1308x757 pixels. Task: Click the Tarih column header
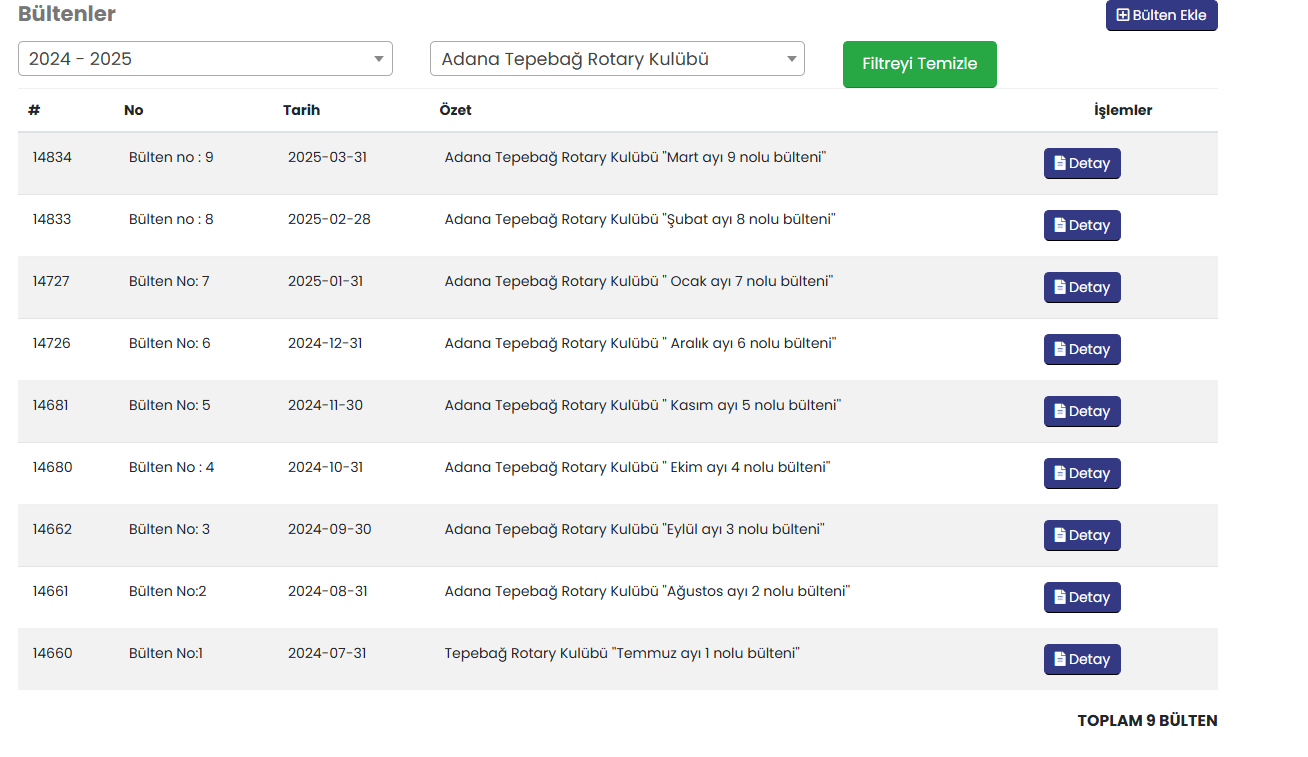pos(301,110)
